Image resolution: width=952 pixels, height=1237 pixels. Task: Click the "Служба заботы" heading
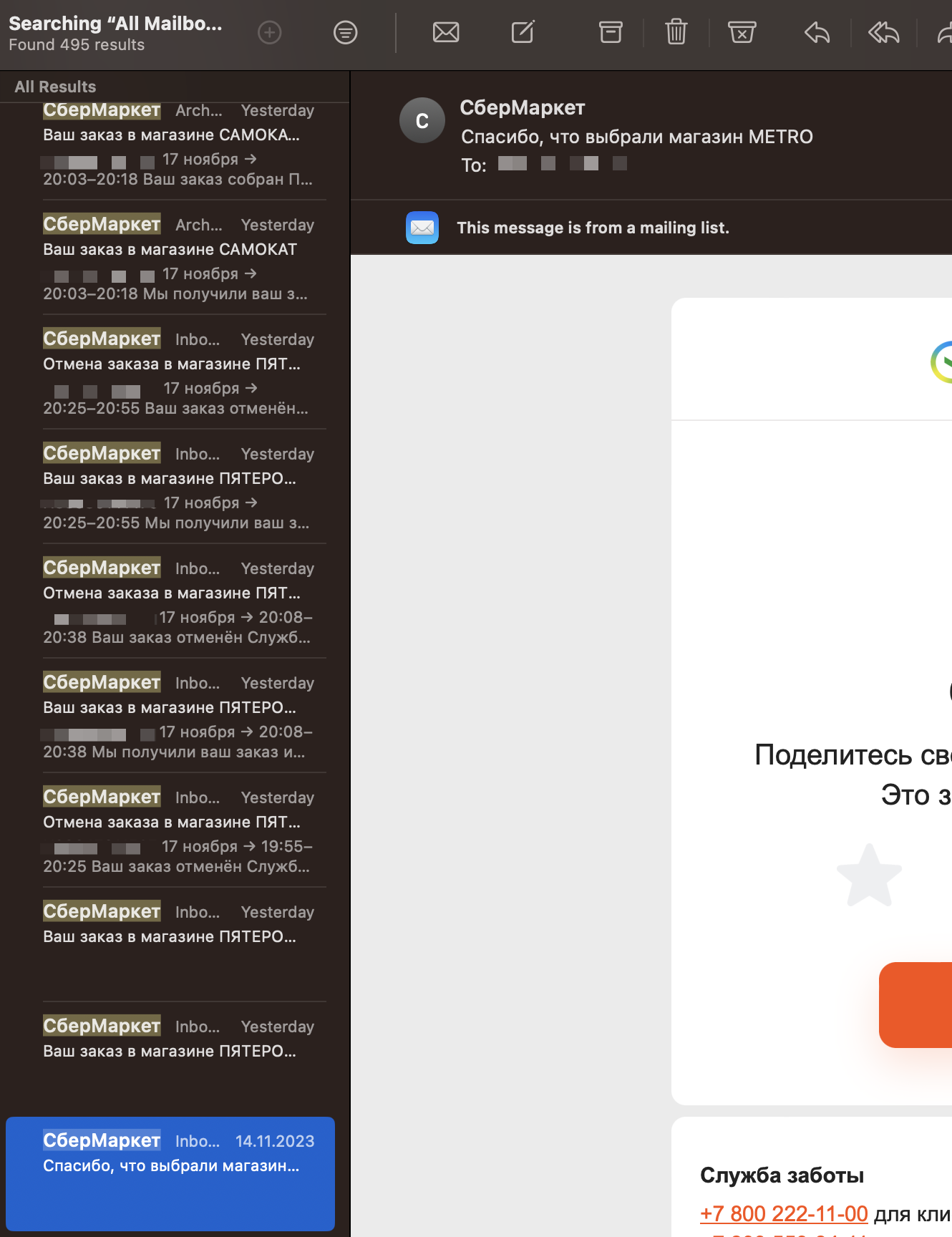(782, 1175)
